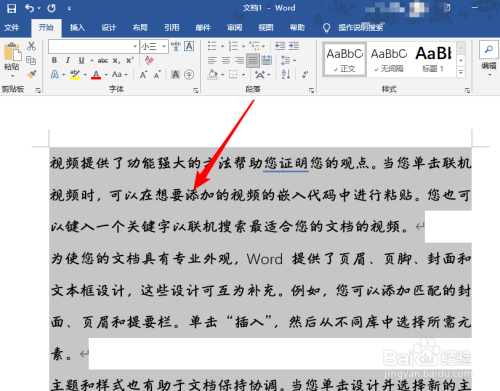Expand the styles gallery
The width and height of the screenshot is (500, 391).
click(x=461, y=72)
